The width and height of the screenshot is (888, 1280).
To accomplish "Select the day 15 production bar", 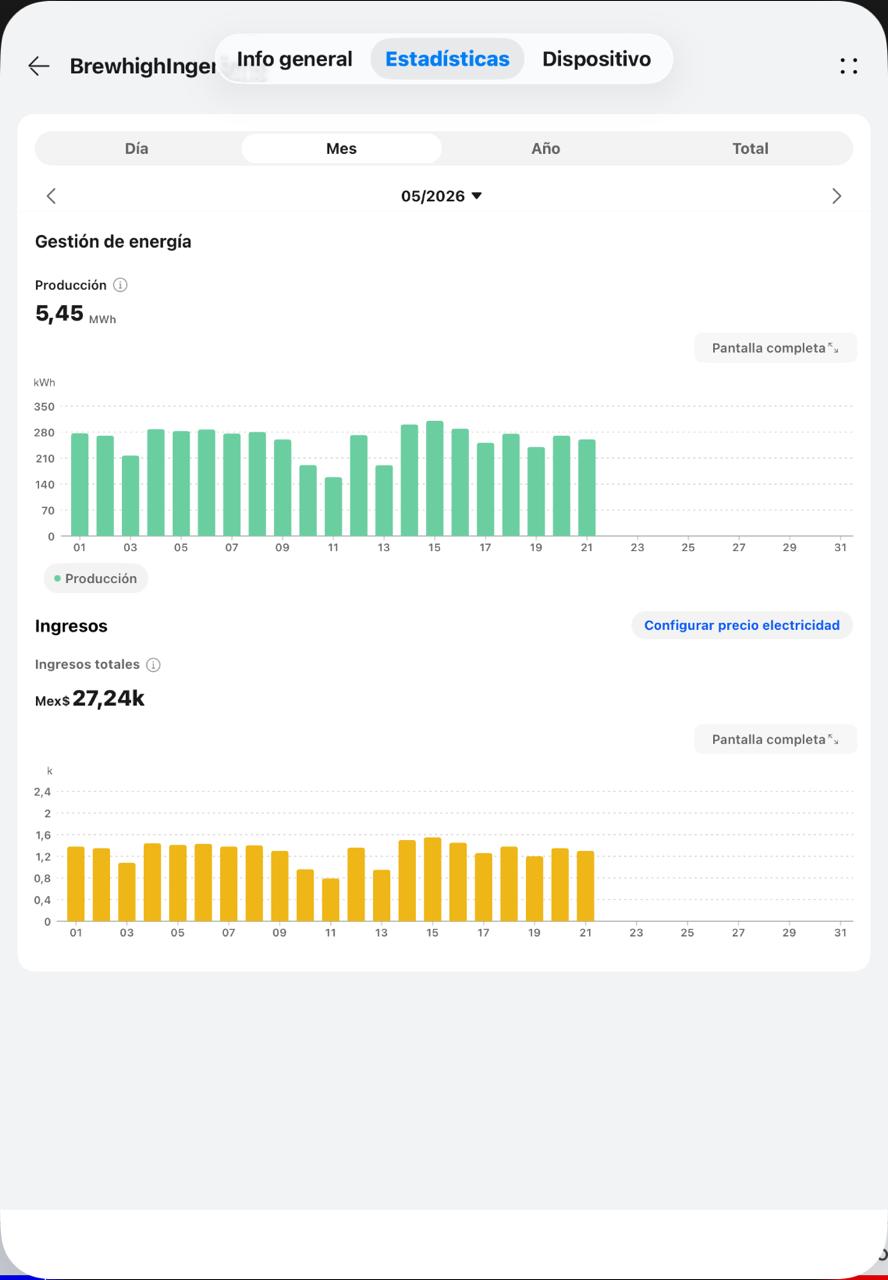I will 434,478.
